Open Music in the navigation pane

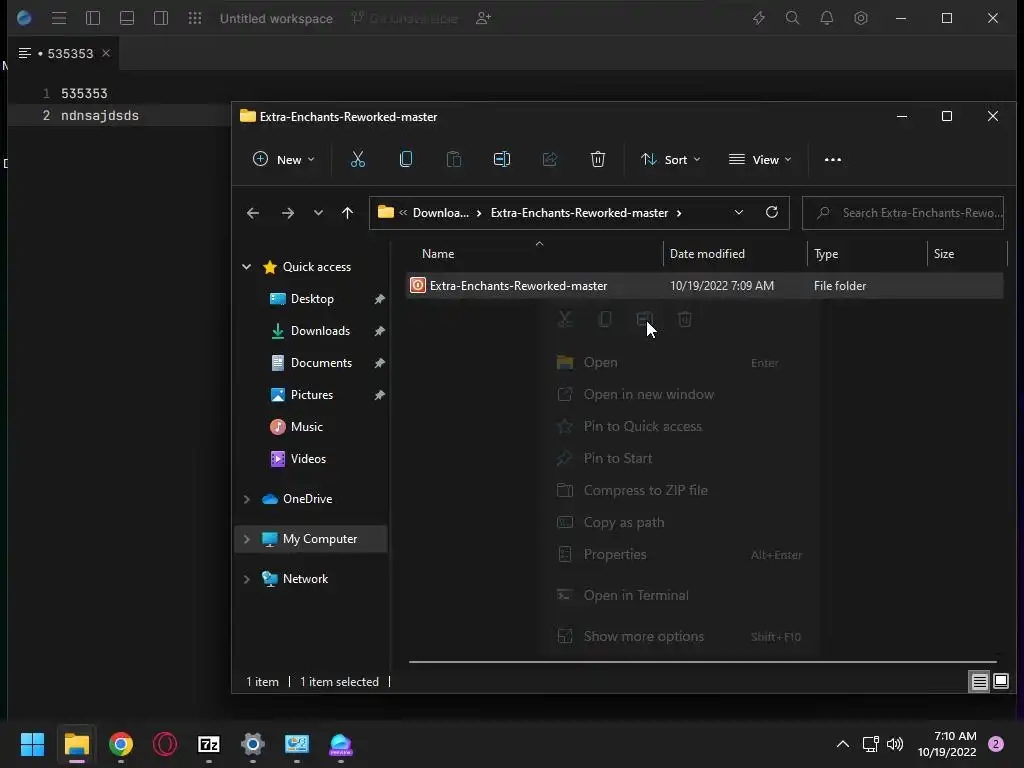pyautogui.click(x=306, y=426)
